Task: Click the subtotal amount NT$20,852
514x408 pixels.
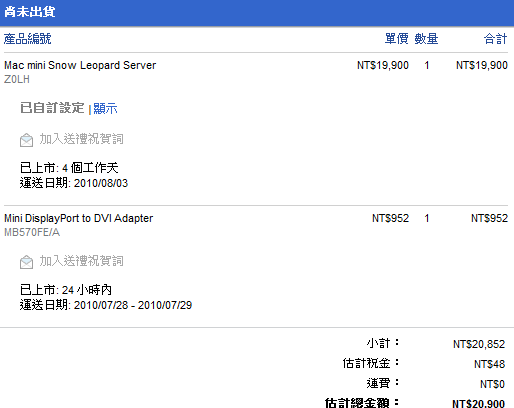Action: coord(479,344)
